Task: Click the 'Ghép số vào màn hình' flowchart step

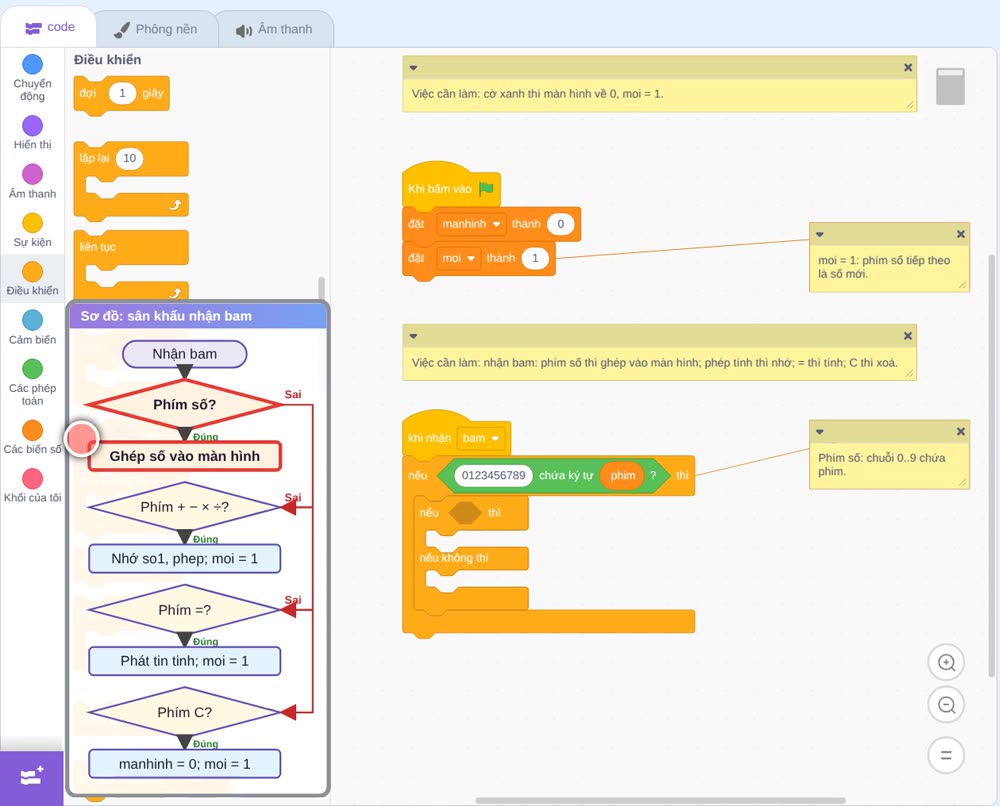Action: (x=184, y=457)
